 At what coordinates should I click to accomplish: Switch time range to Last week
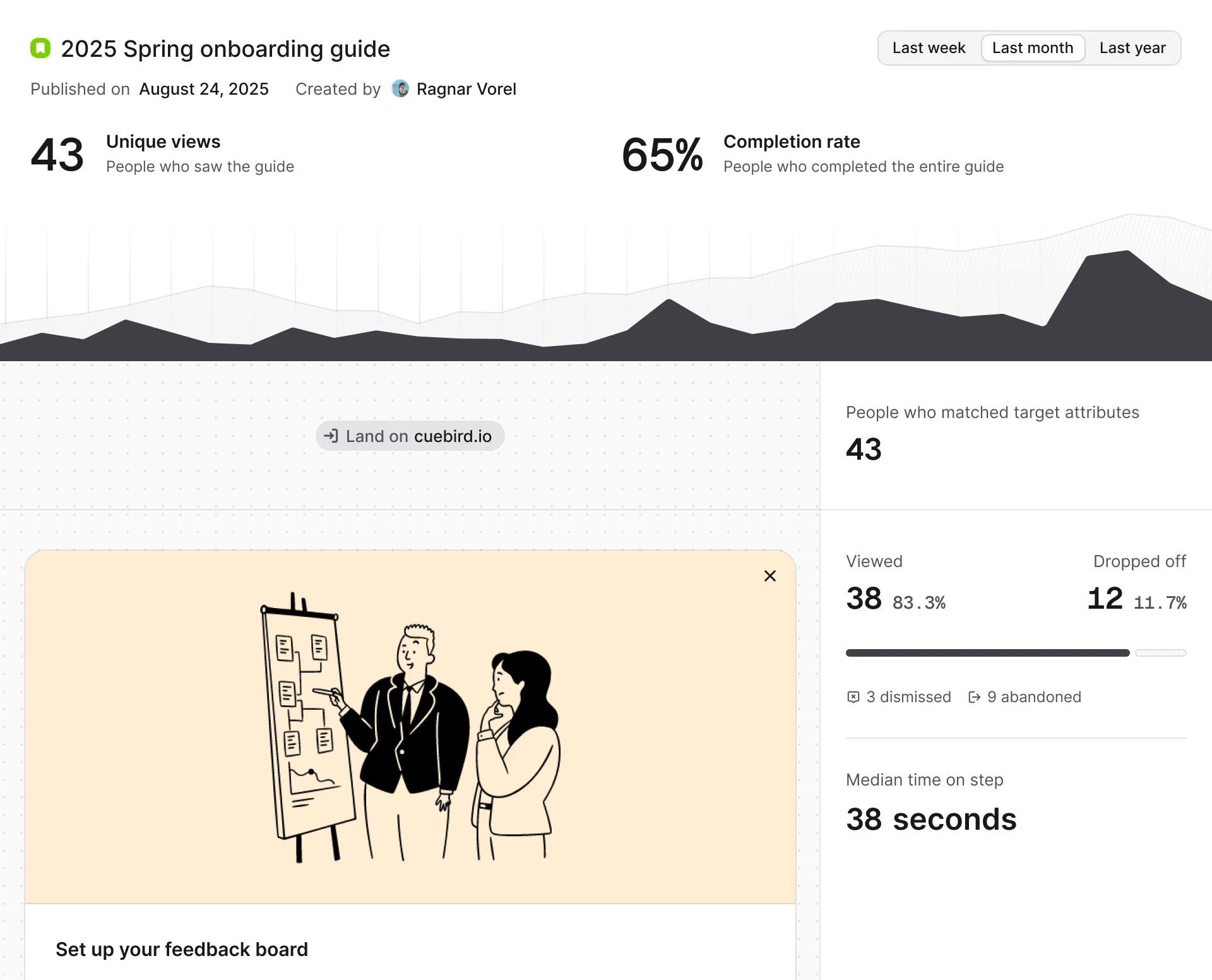click(929, 48)
